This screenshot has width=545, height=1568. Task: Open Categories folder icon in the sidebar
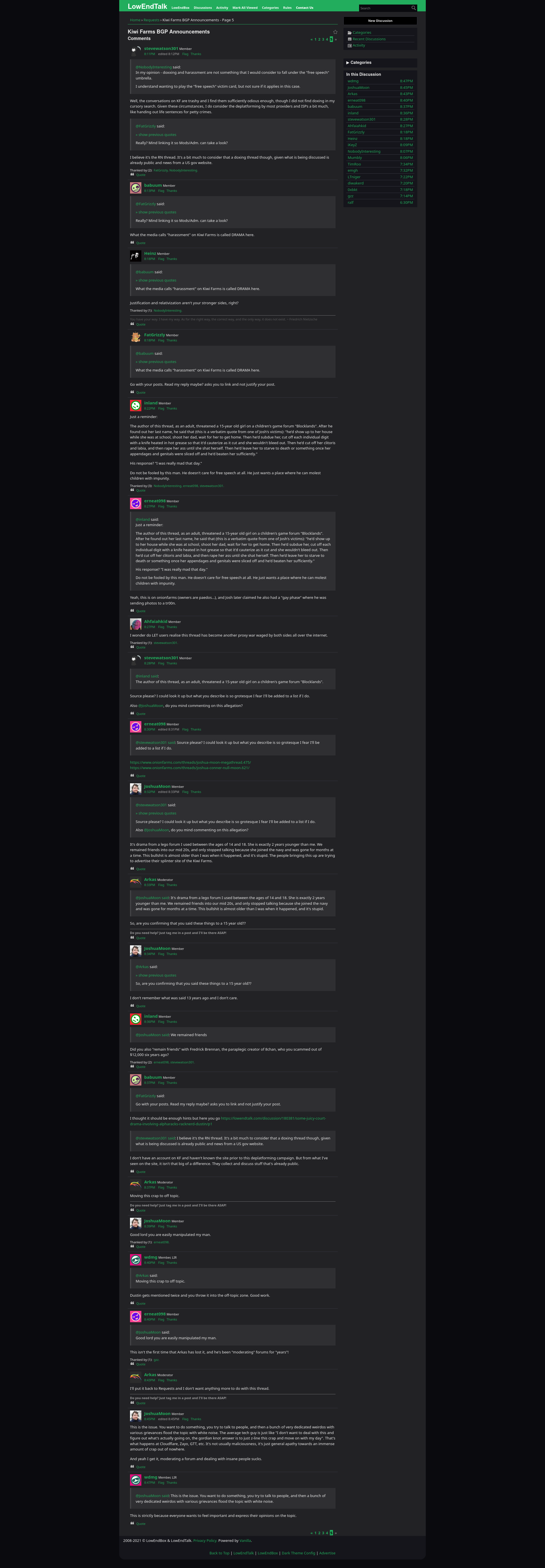pyautogui.click(x=349, y=33)
